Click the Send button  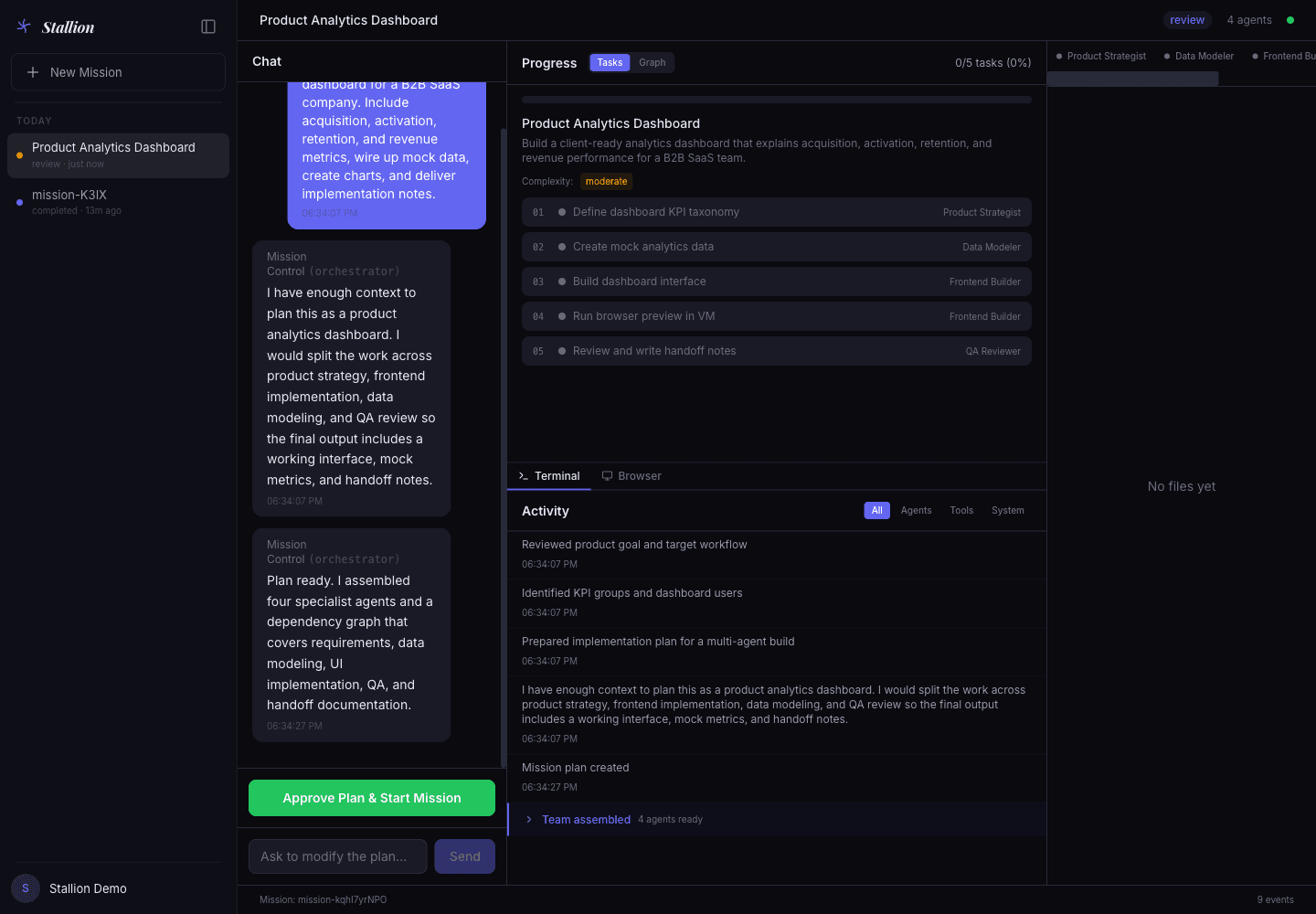(x=465, y=856)
